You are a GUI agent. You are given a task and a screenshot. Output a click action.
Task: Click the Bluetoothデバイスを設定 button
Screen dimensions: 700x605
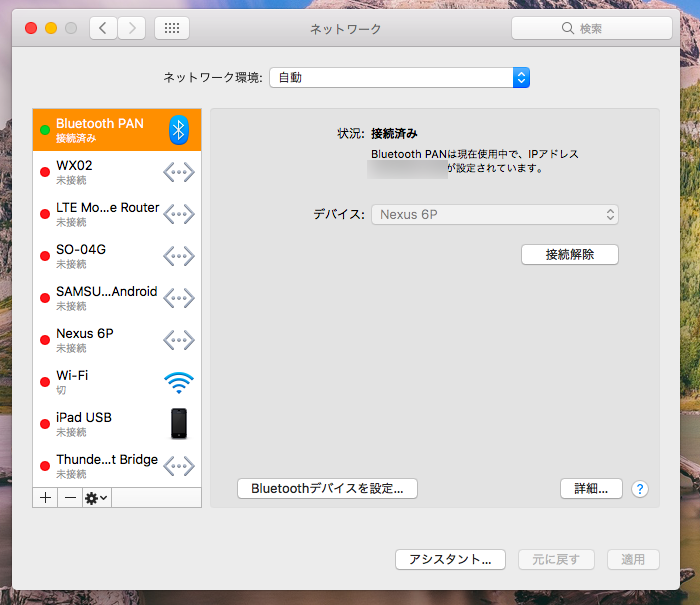click(x=327, y=489)
